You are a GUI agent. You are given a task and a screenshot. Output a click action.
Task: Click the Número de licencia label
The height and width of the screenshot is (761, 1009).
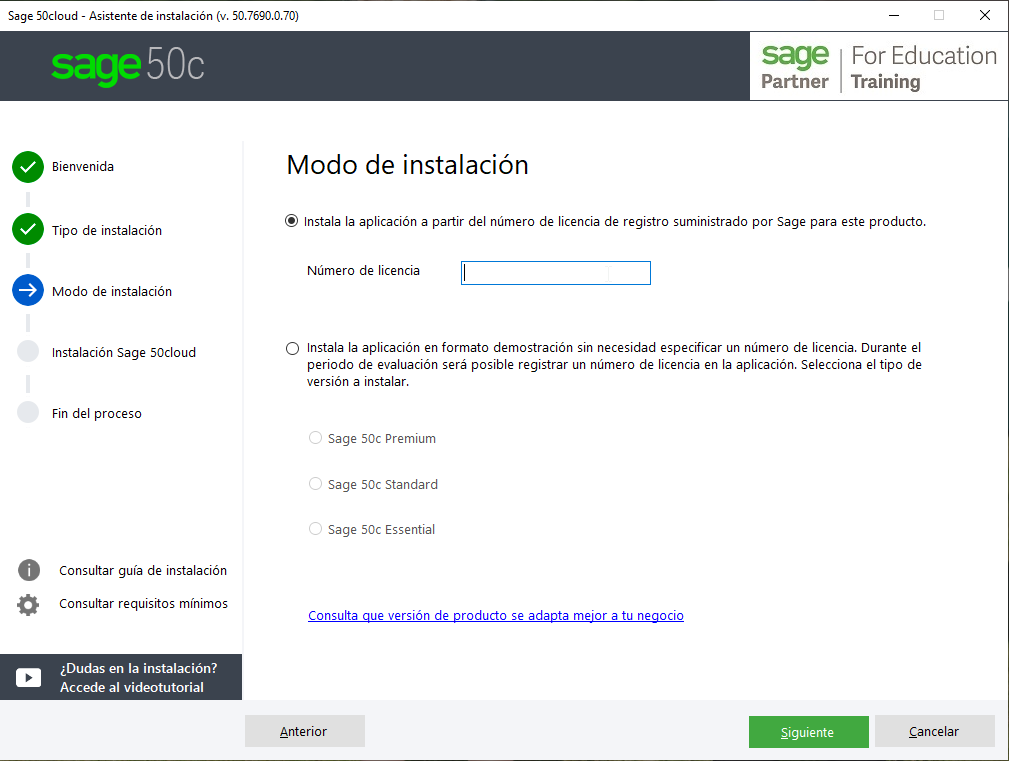363,271
